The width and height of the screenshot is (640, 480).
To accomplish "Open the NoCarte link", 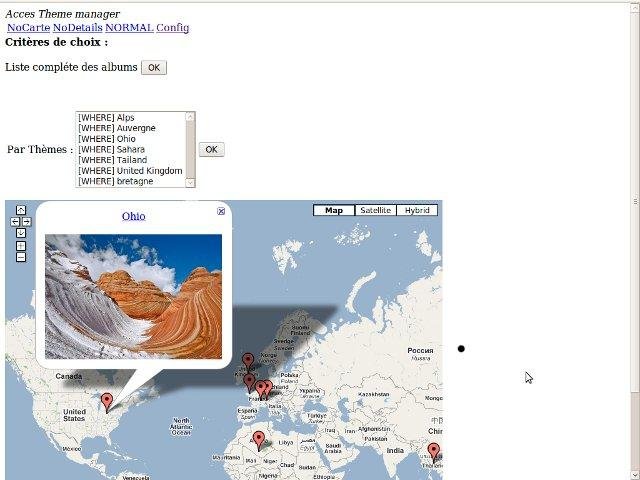I will (x=29, y=28).
